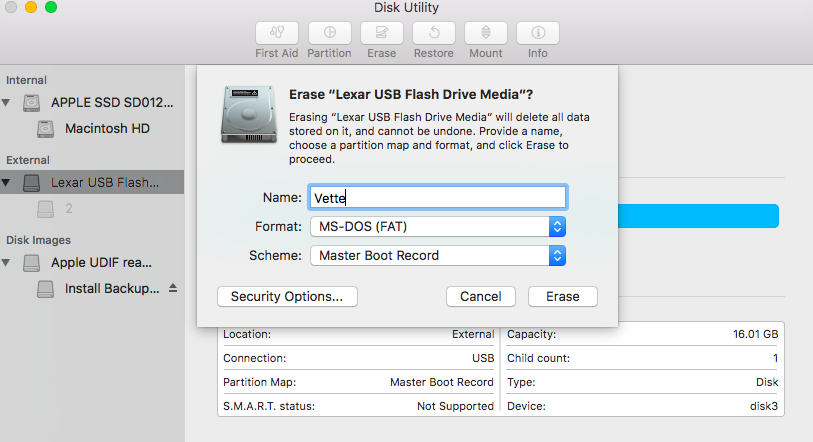This screenshot has height=442, width=813.
Task: Click the Internal section header
Action: (x=26, y=80)
